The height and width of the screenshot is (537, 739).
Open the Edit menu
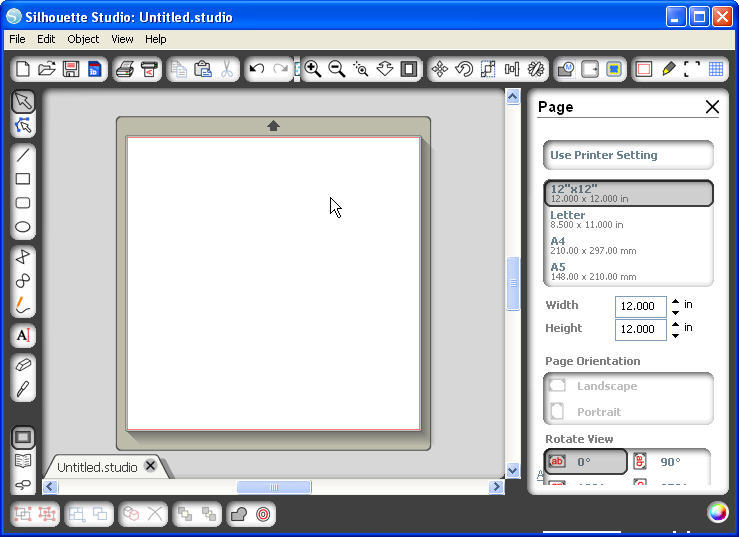(46, 39)
